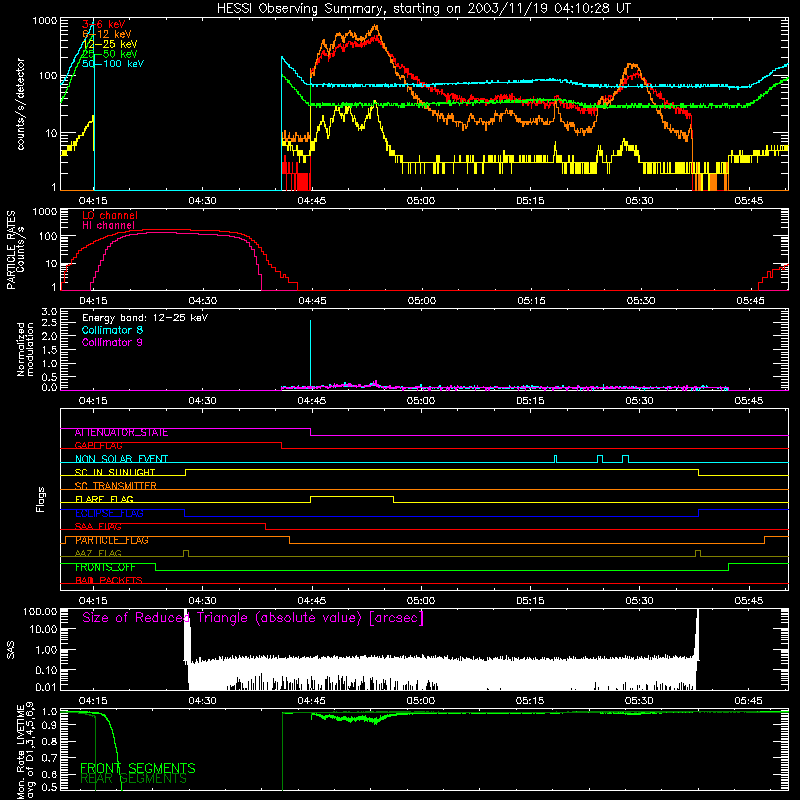Select the LO channel legend label
This screenshot has width=800, height=800.
[110, 215]
